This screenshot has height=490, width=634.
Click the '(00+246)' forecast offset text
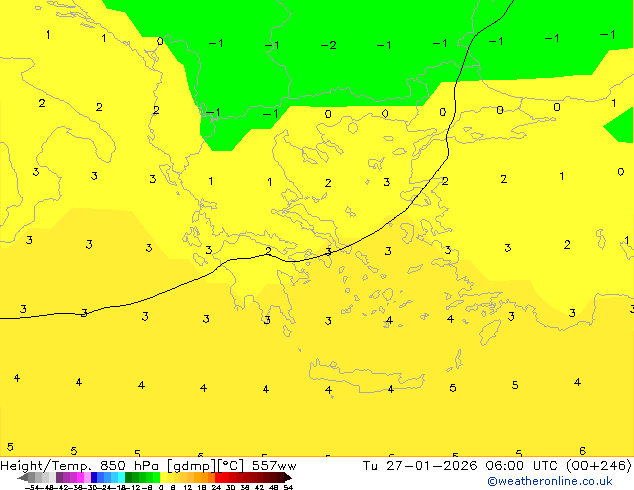pos(599,466)
